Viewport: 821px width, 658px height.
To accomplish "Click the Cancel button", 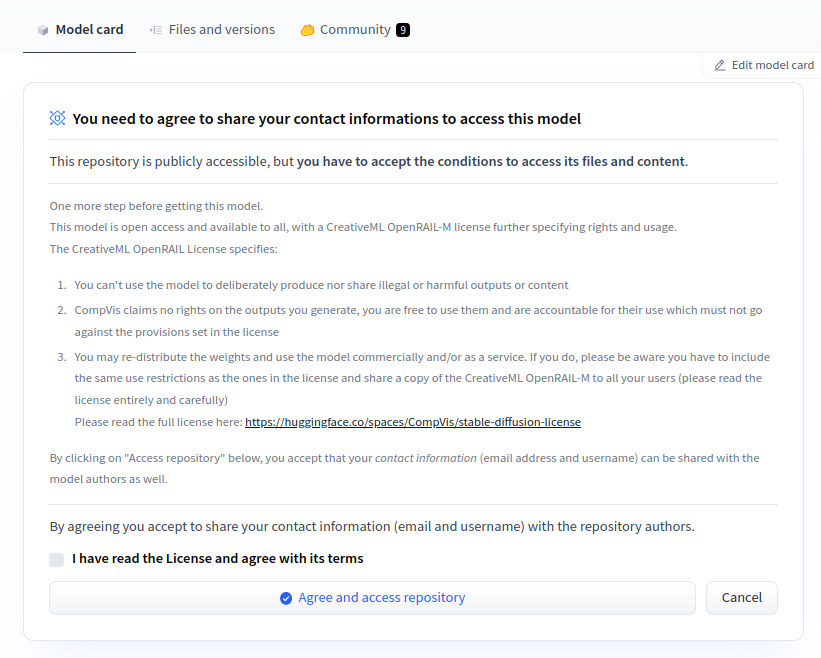I will pos(741,597).
